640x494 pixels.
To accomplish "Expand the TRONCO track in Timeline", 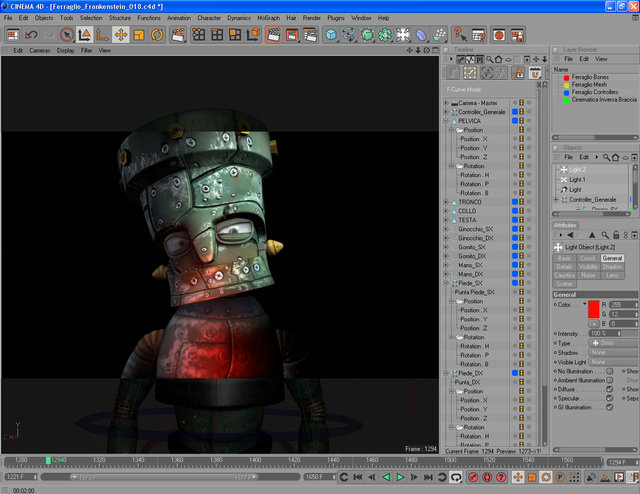I will tap(447, 202).
